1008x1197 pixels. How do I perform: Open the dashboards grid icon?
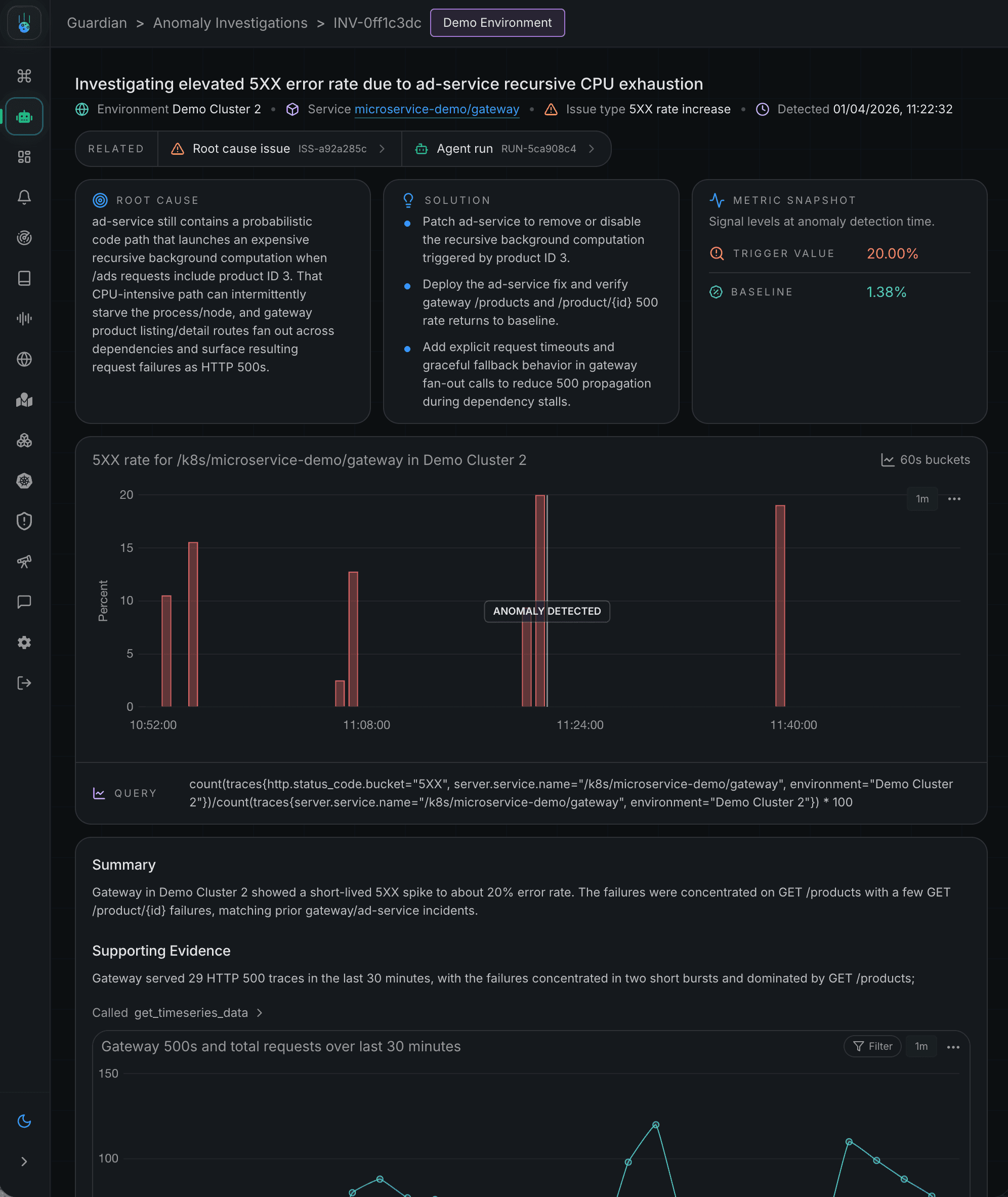pyautogui.click(x=24, y=157)
